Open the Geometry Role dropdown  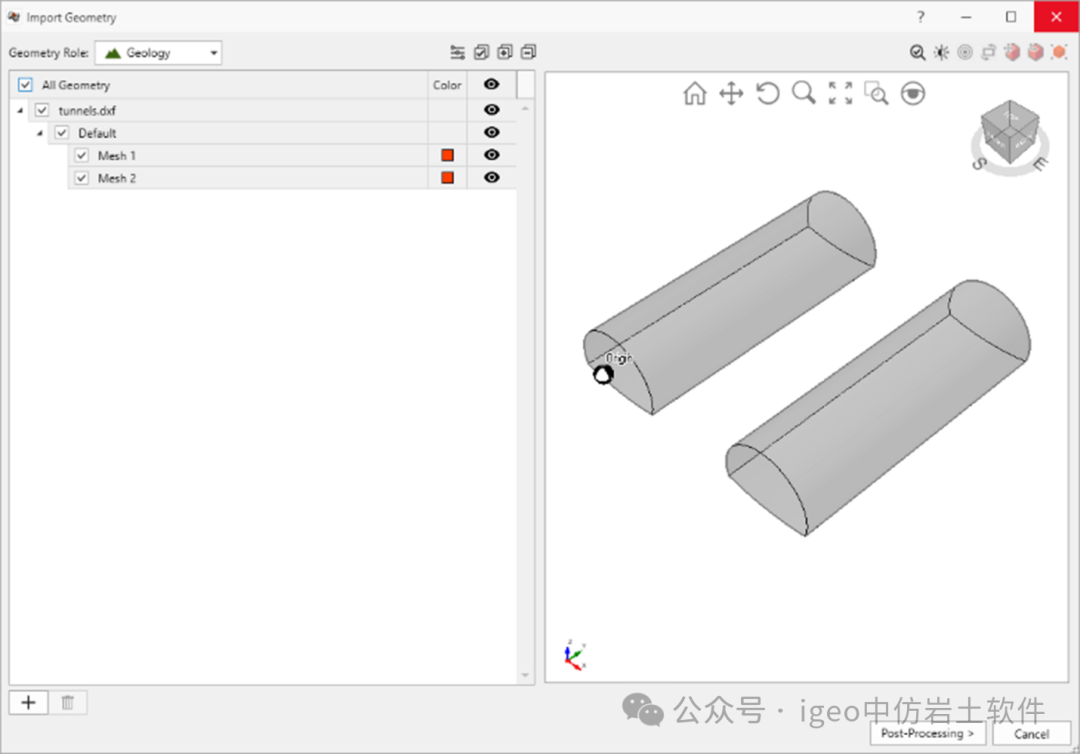pos(158,53)
